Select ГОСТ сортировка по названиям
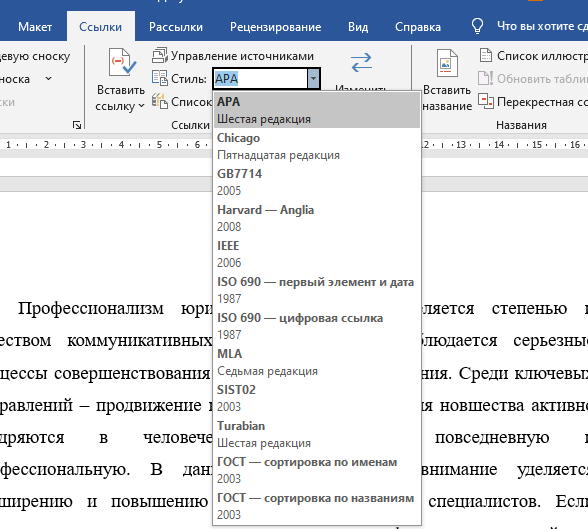588x529 pixels. (317, 506)
